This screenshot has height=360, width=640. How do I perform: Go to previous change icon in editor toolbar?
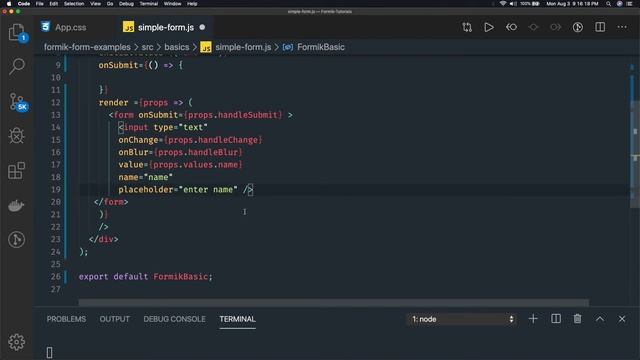coord(511,27)
